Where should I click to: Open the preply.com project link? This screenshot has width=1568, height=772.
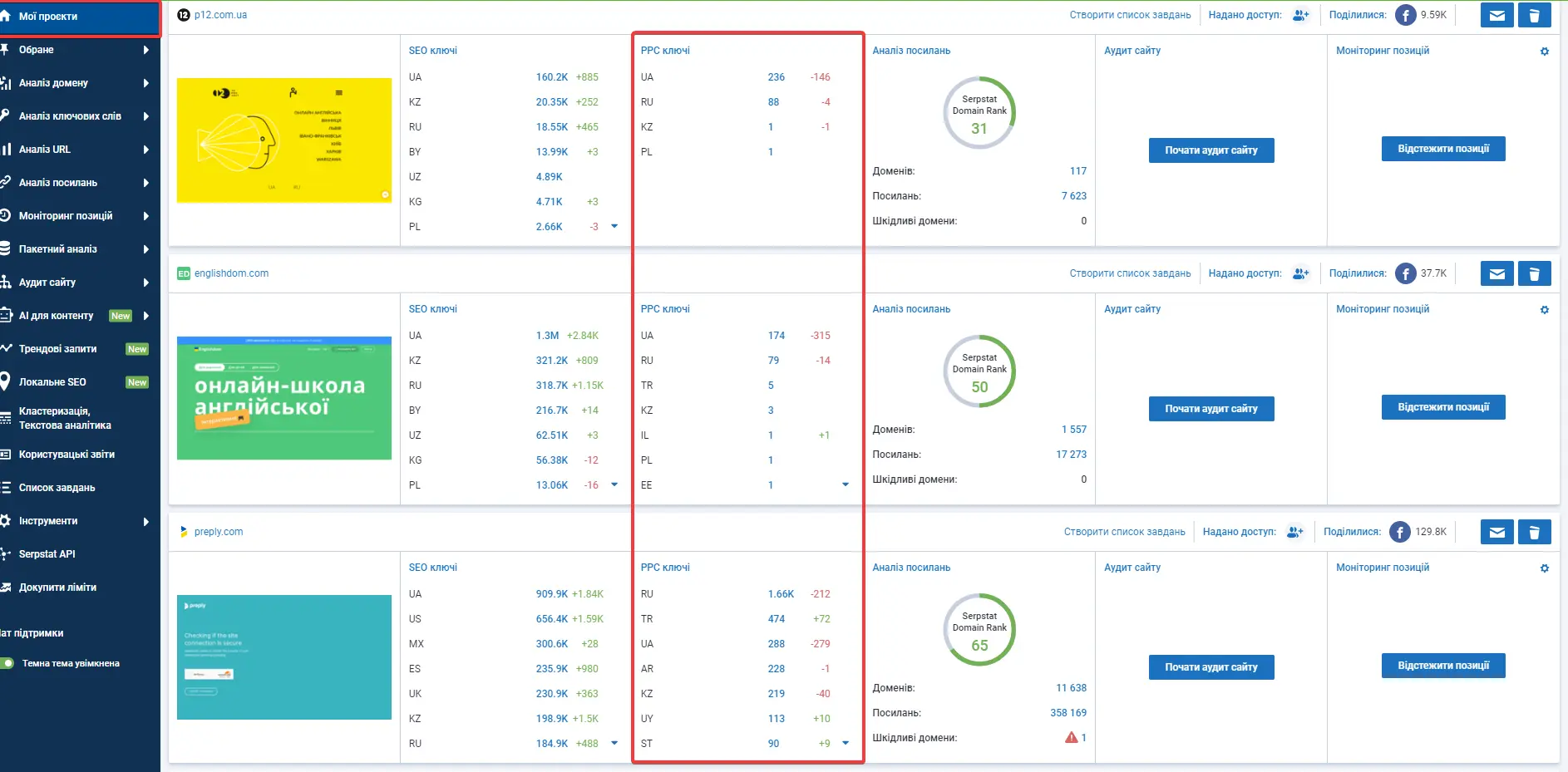point(219,532)
